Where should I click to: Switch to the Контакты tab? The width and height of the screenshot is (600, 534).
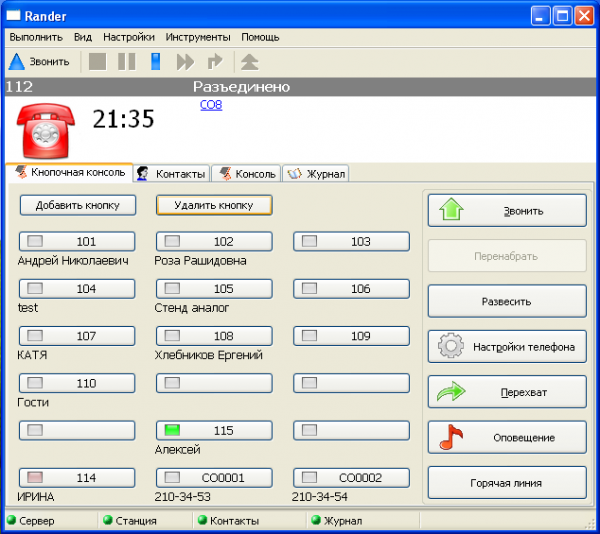click(x=172, y=174)
